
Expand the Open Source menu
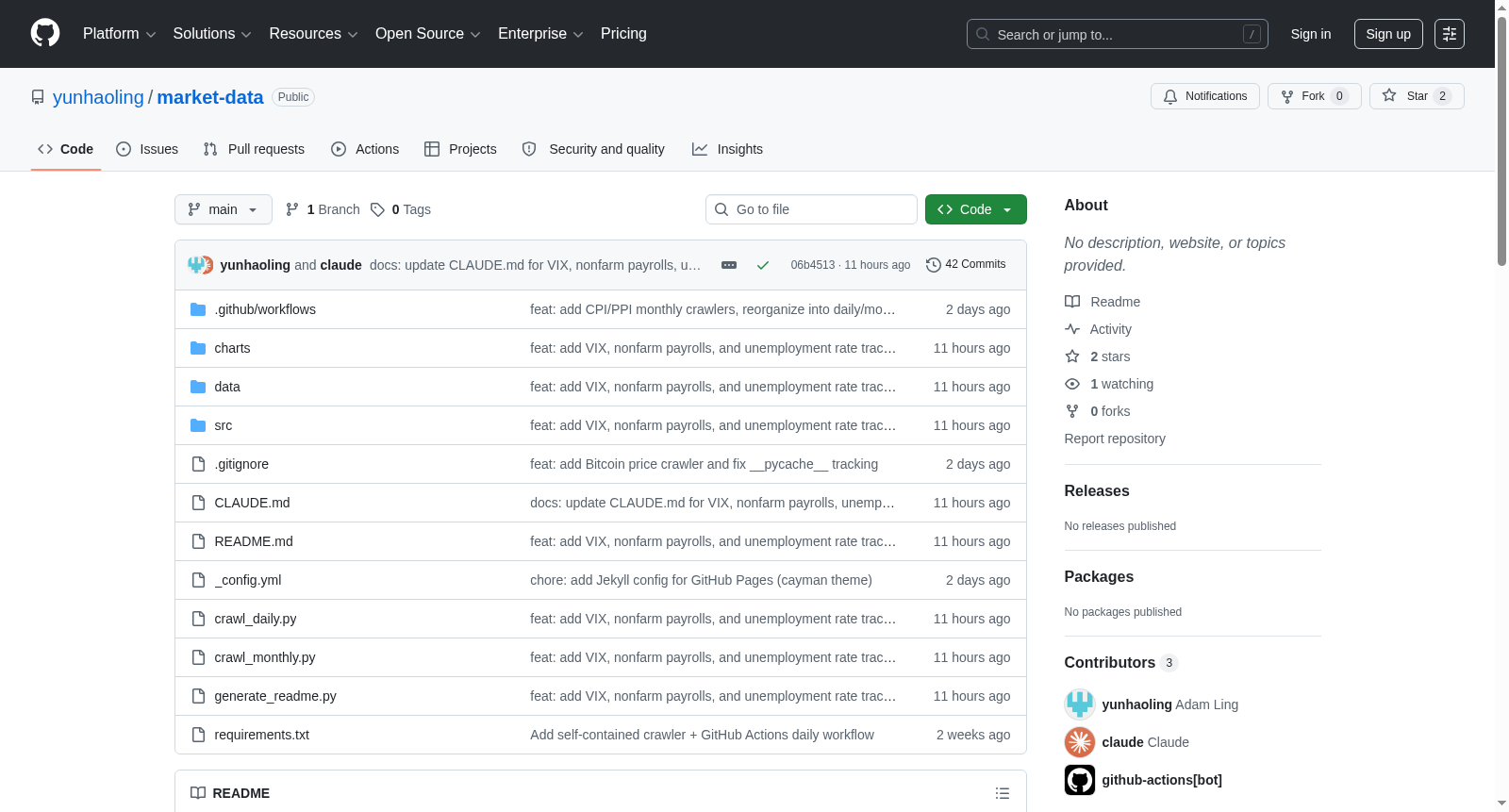tap(428, 34)
